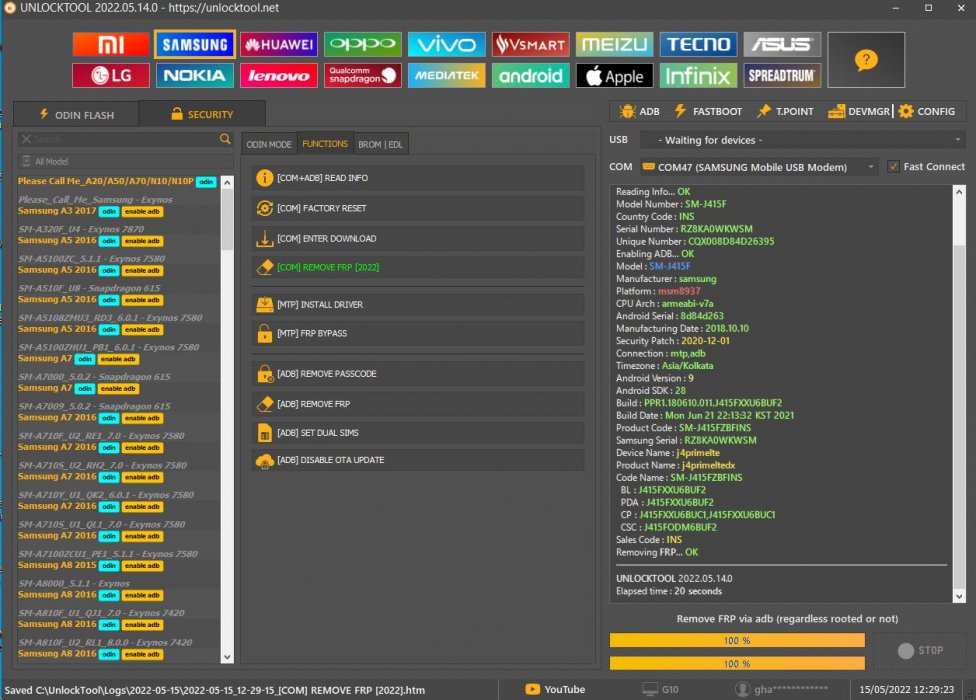Open the T.POINT tool
This screenshot has height=700, width=976.
click(785, 111)
